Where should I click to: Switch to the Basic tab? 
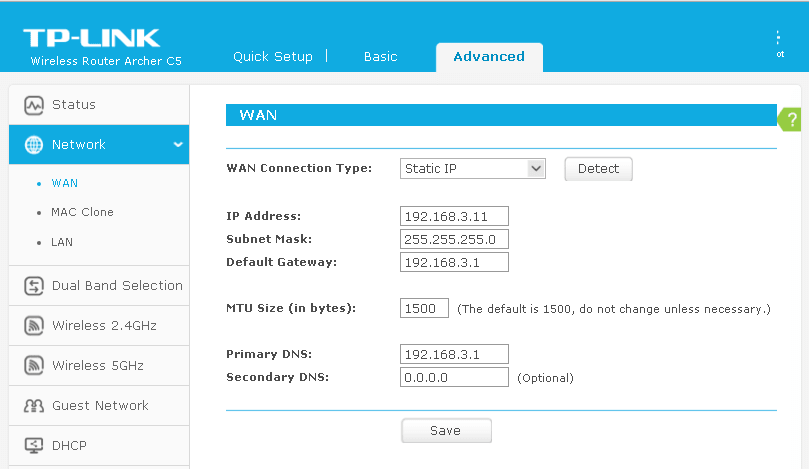coord(380,57)
